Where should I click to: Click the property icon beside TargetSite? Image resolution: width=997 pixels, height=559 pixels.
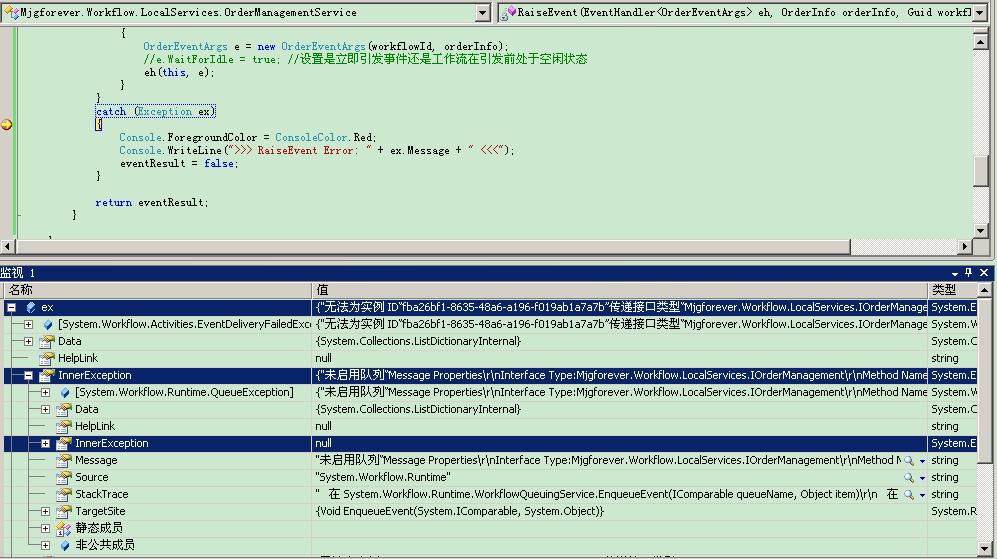click(65, 511)
